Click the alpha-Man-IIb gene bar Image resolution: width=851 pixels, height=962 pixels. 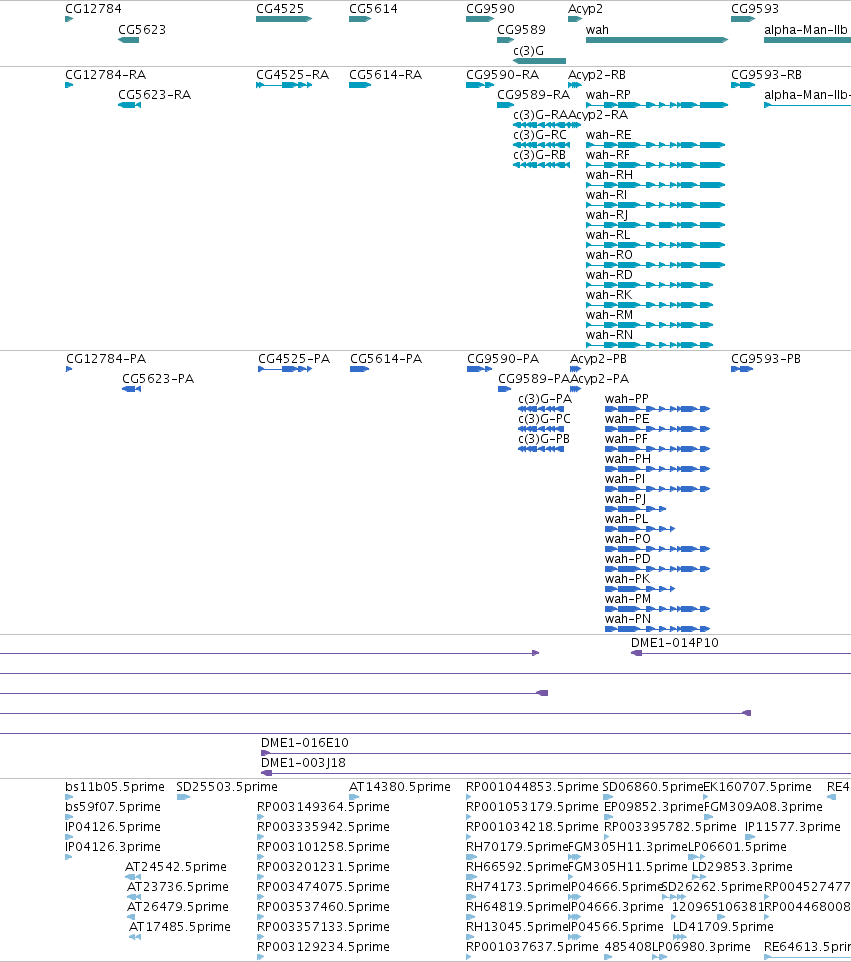click(x=807, y=40)
